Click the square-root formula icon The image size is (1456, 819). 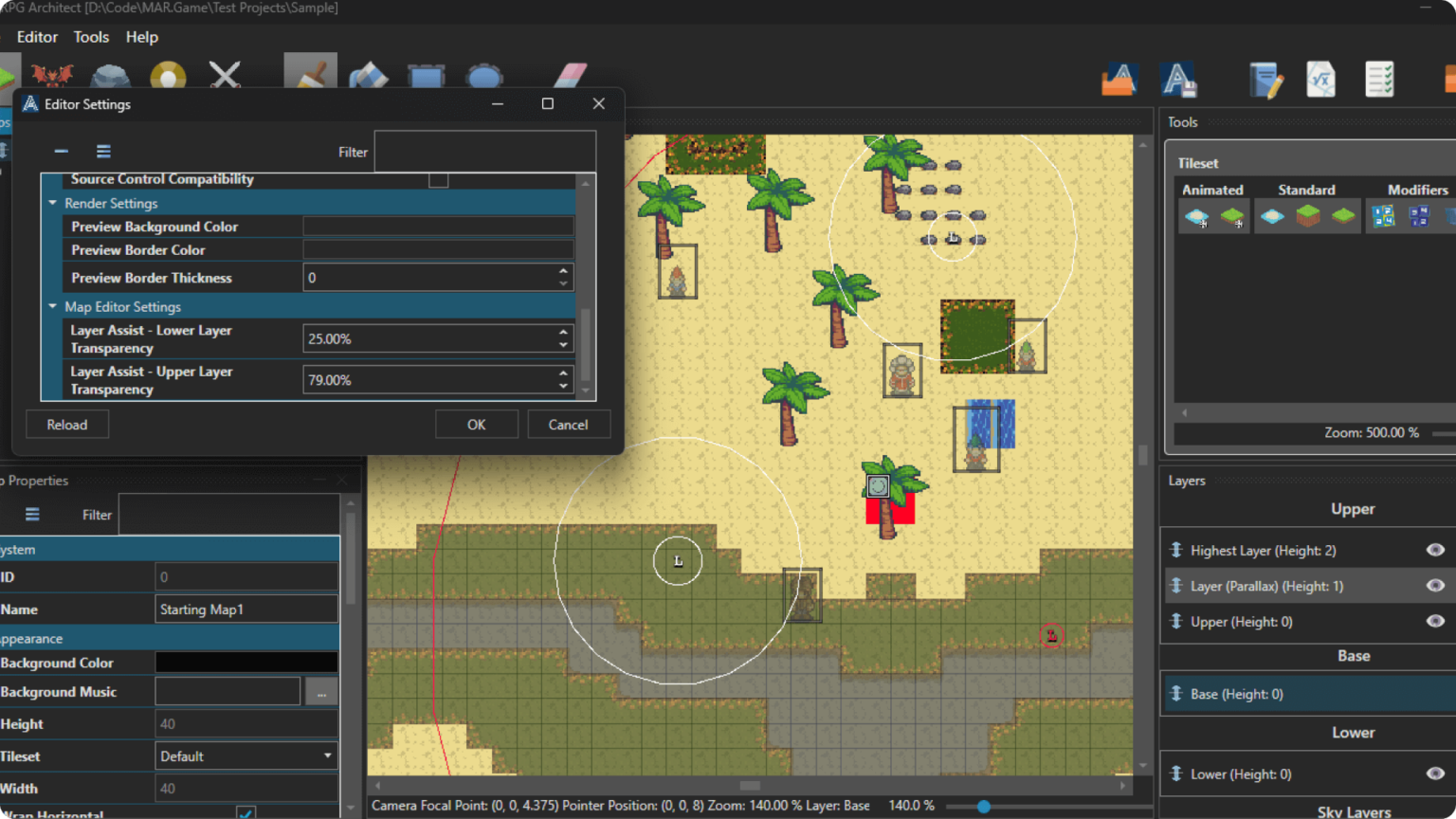click(1321, 80)
